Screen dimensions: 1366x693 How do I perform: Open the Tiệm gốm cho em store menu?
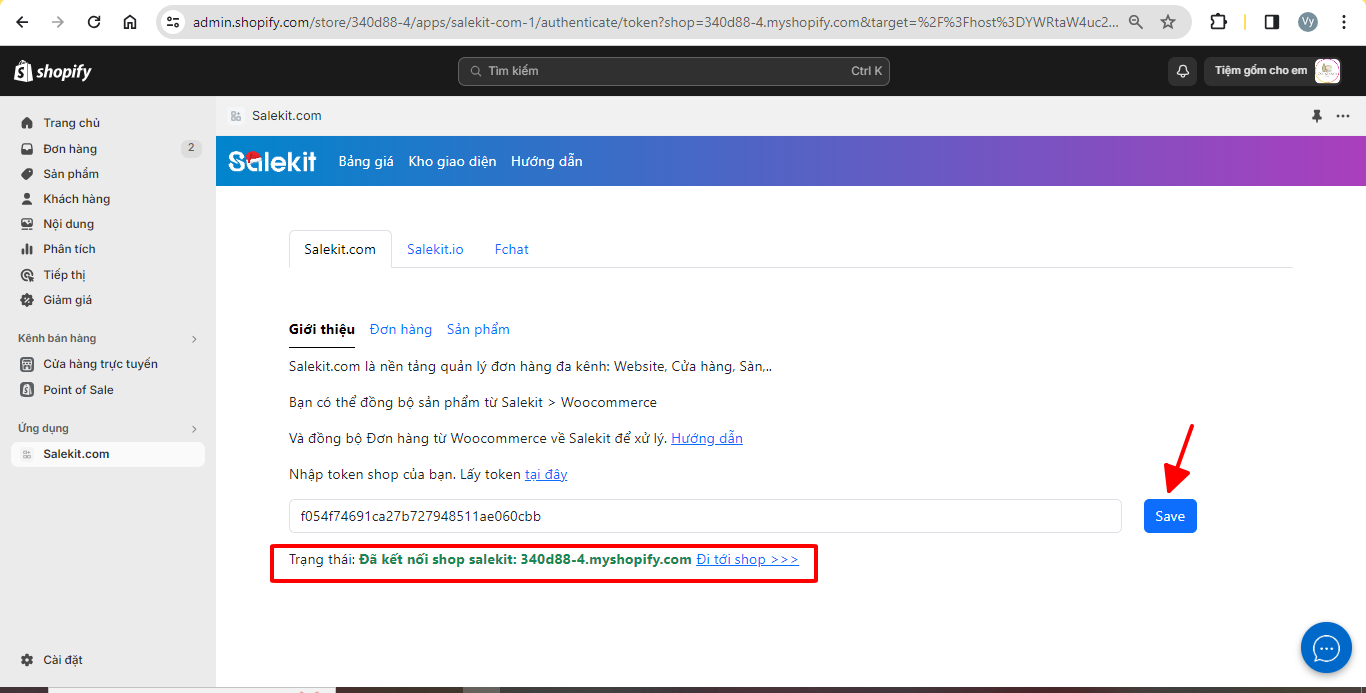pyautogui.click(x=1272, y=71)
